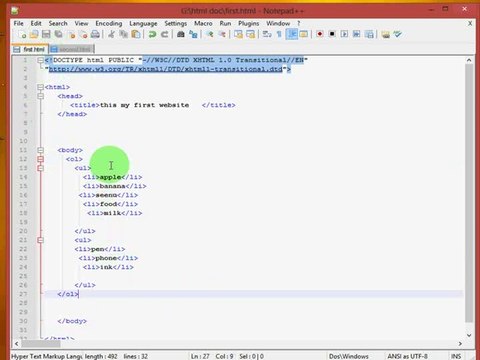Click 'ANSI as UTF-8' status entry
The height and width of the screenshot is (360, 480).
coord(407,356)
